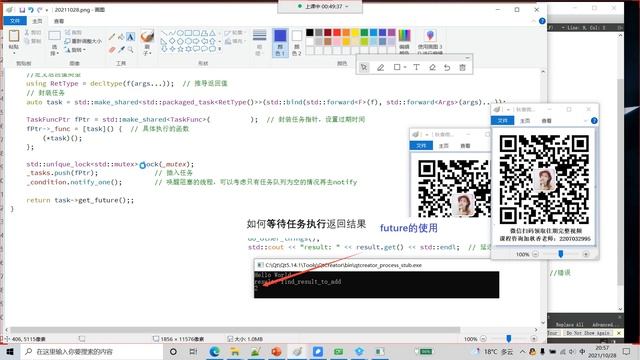Select the Pencil tool in Paint
640x360 pixels.
pyautogui.click(x=112, y=37)
